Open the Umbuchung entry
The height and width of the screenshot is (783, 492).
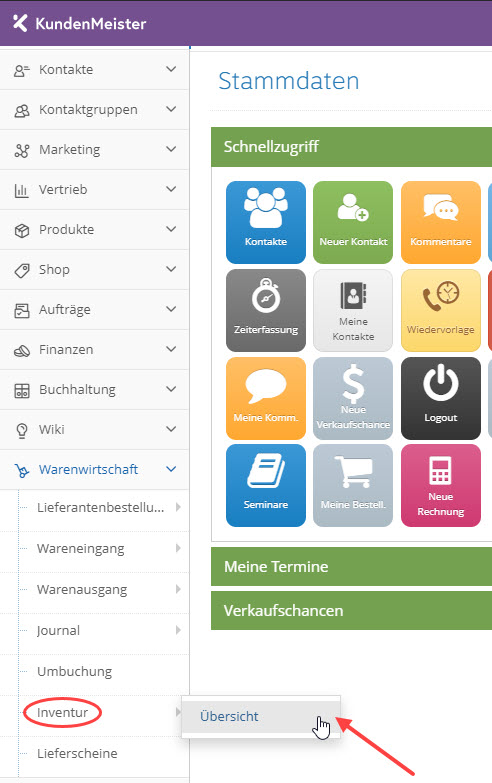click(74, 671)
